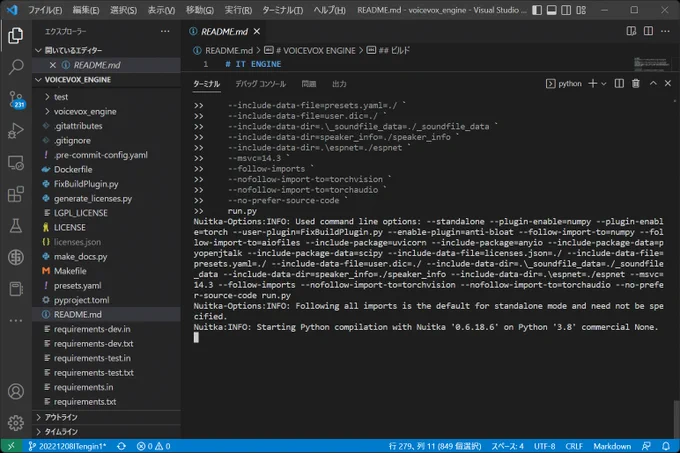Screen dimensions: 680x453
Task: Open feedback icon in status bar
Action: [646, 446]
